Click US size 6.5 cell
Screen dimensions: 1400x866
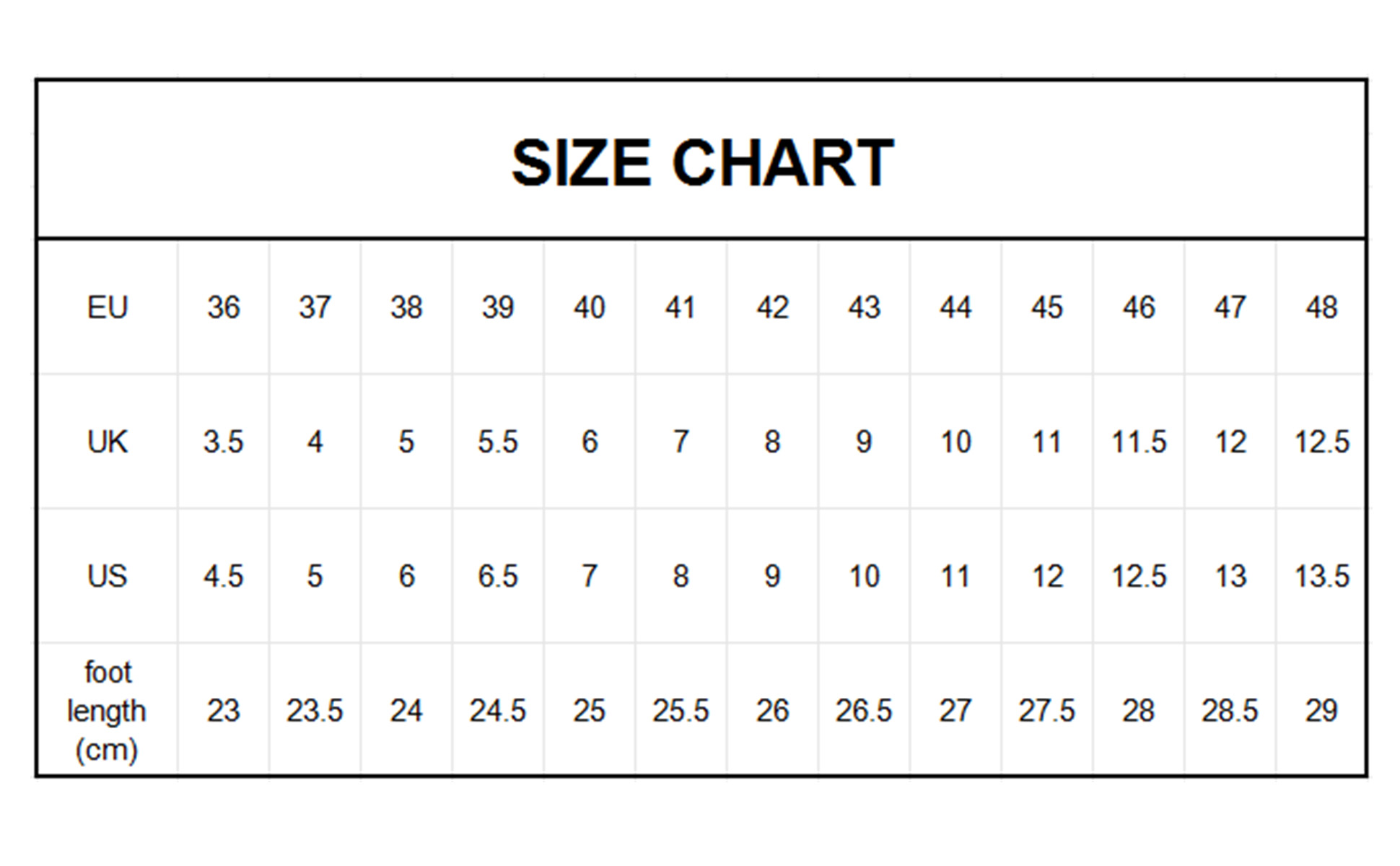click(497, 577)
